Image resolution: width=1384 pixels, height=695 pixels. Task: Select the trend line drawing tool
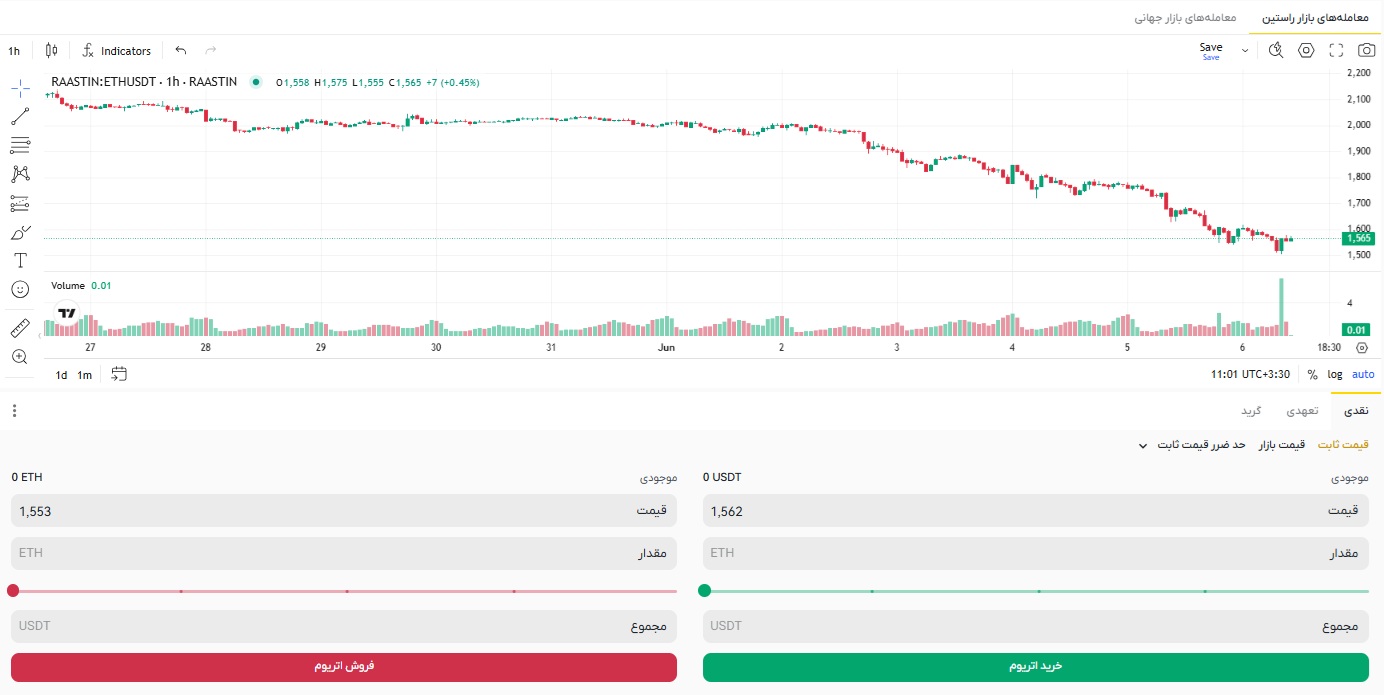20,117
